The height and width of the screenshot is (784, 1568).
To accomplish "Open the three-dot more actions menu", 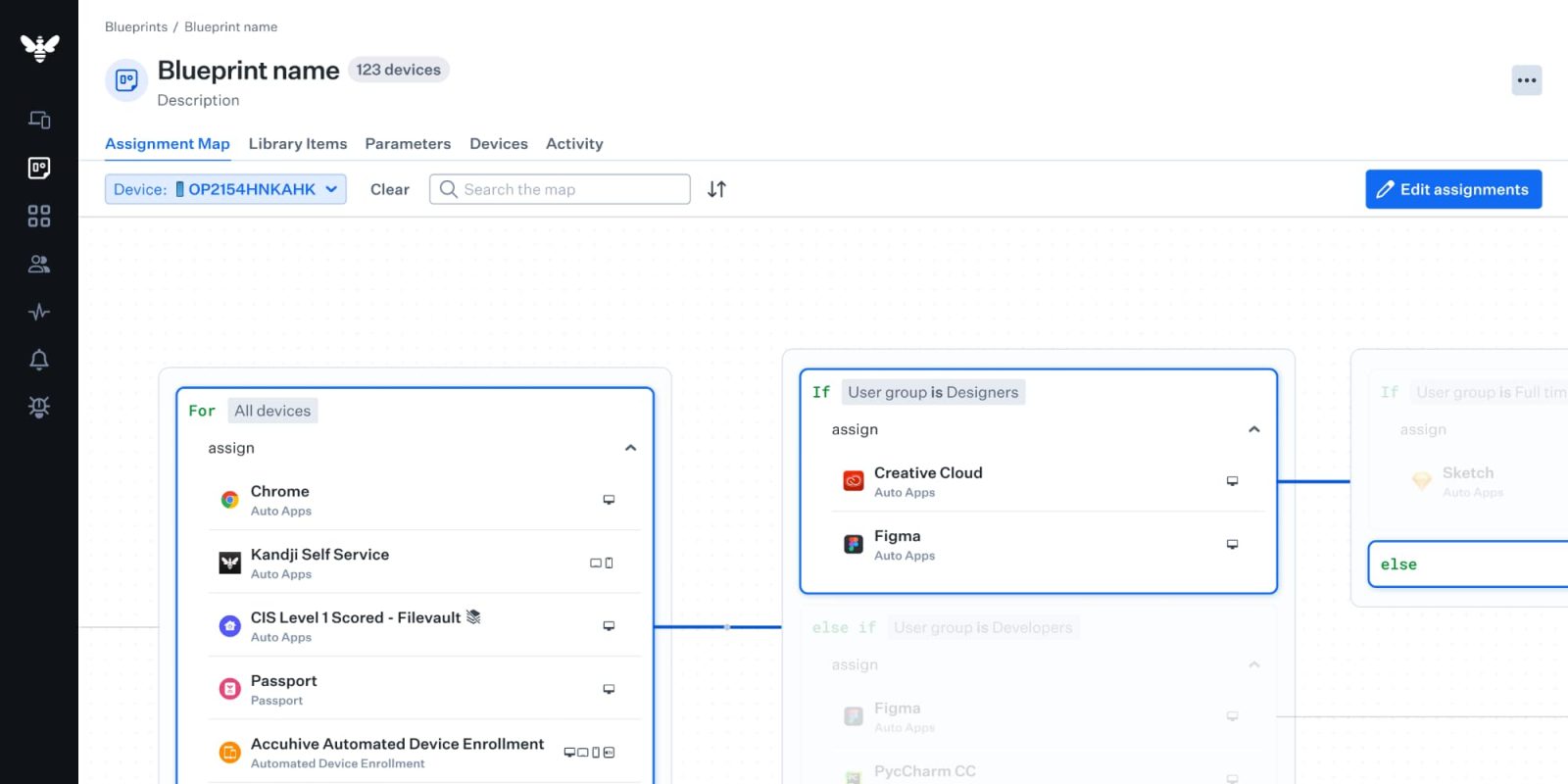I will (x=1526, y=80).
